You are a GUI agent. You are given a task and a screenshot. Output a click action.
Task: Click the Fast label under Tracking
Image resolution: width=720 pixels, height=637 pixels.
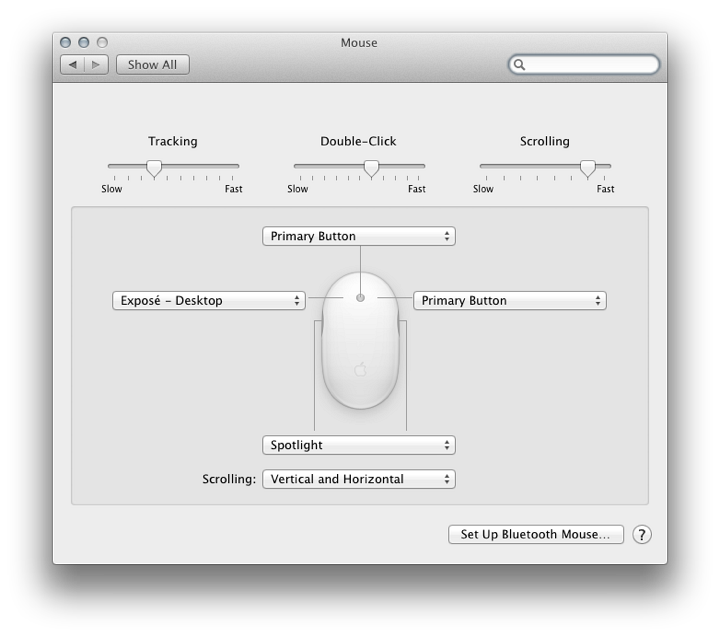233,189
